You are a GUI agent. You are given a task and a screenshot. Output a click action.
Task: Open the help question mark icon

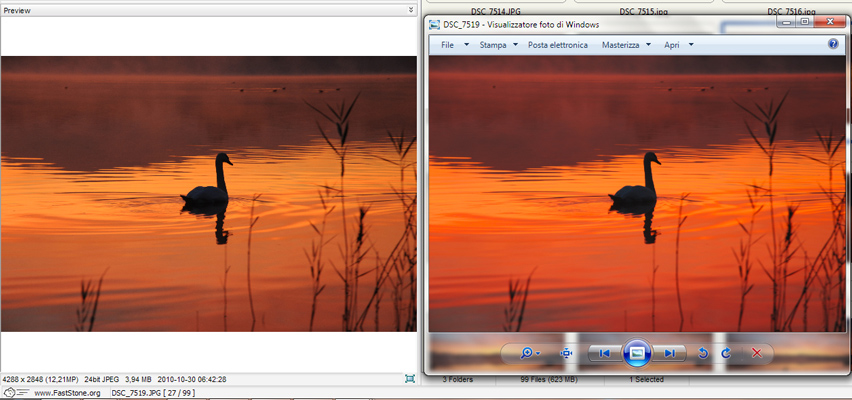click(833, 44)
